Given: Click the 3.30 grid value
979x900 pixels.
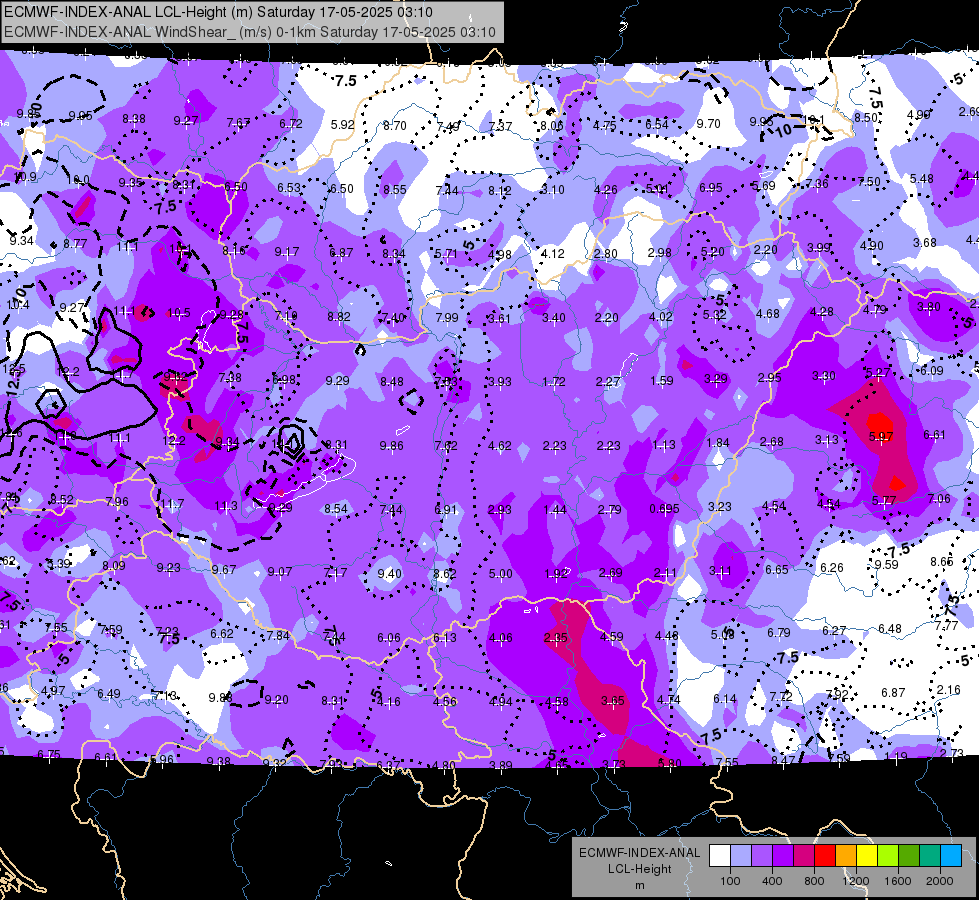Looking at the screenshot, I should pos(824,375).
